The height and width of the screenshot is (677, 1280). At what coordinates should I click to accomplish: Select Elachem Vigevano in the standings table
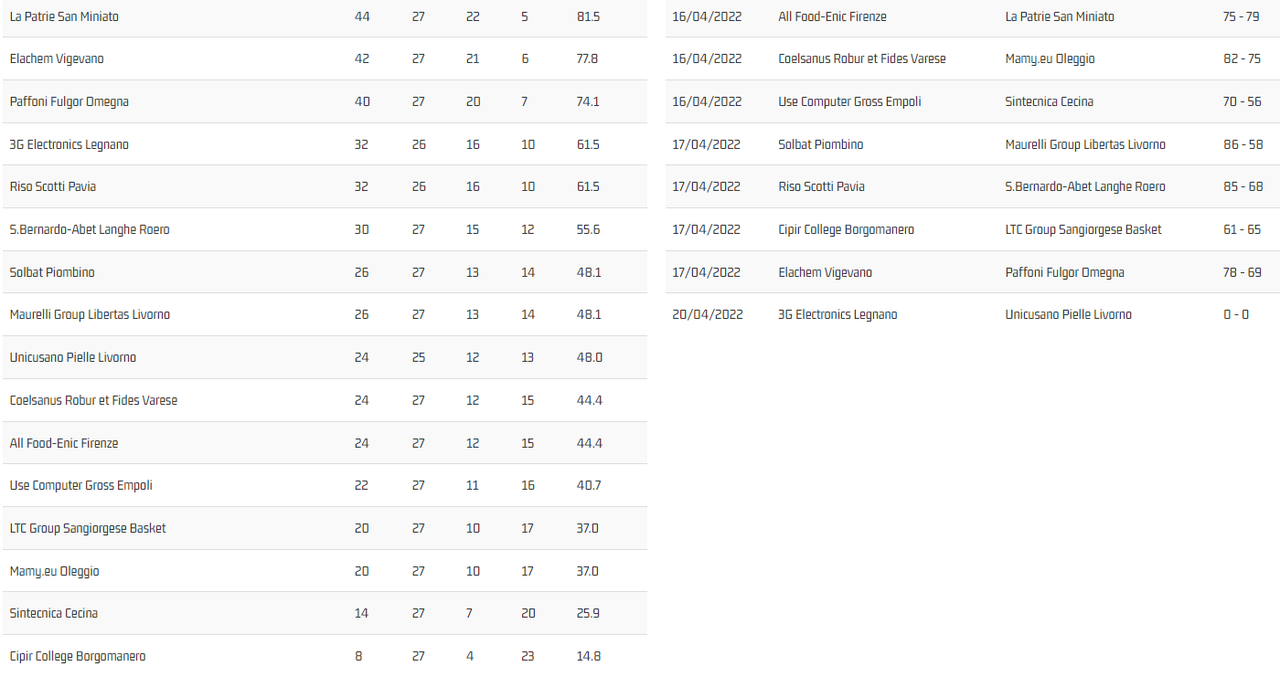point(57,59)
